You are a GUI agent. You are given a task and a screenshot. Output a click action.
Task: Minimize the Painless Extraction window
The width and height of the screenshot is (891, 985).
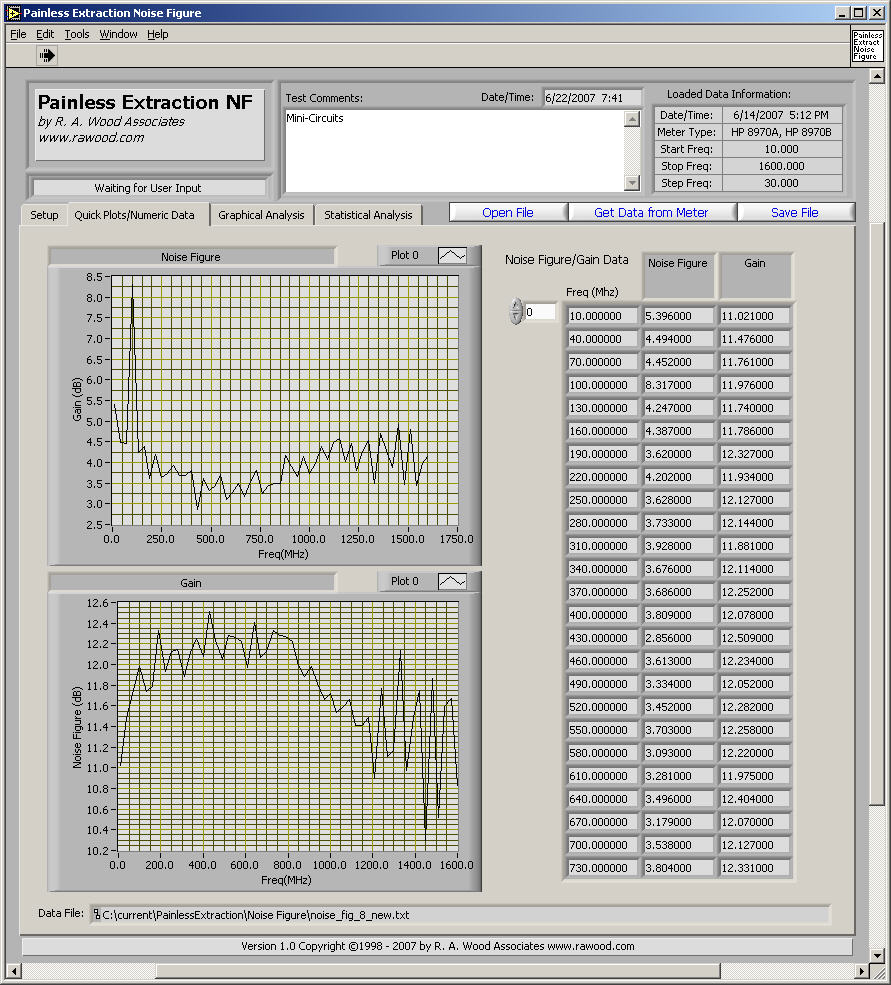point(843,13)
